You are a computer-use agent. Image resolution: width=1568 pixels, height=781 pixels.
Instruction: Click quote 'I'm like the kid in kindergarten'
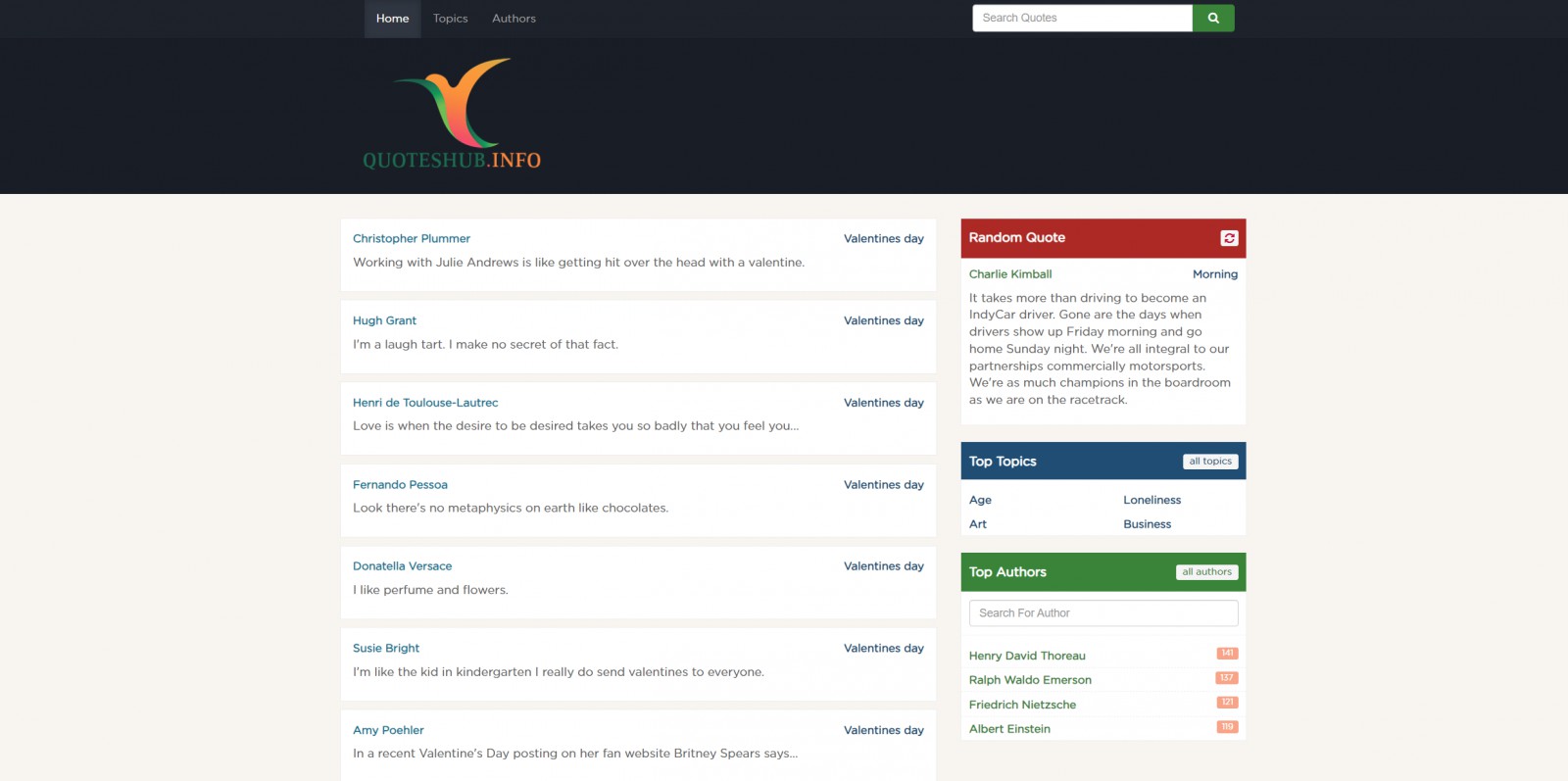click(559, 672)
